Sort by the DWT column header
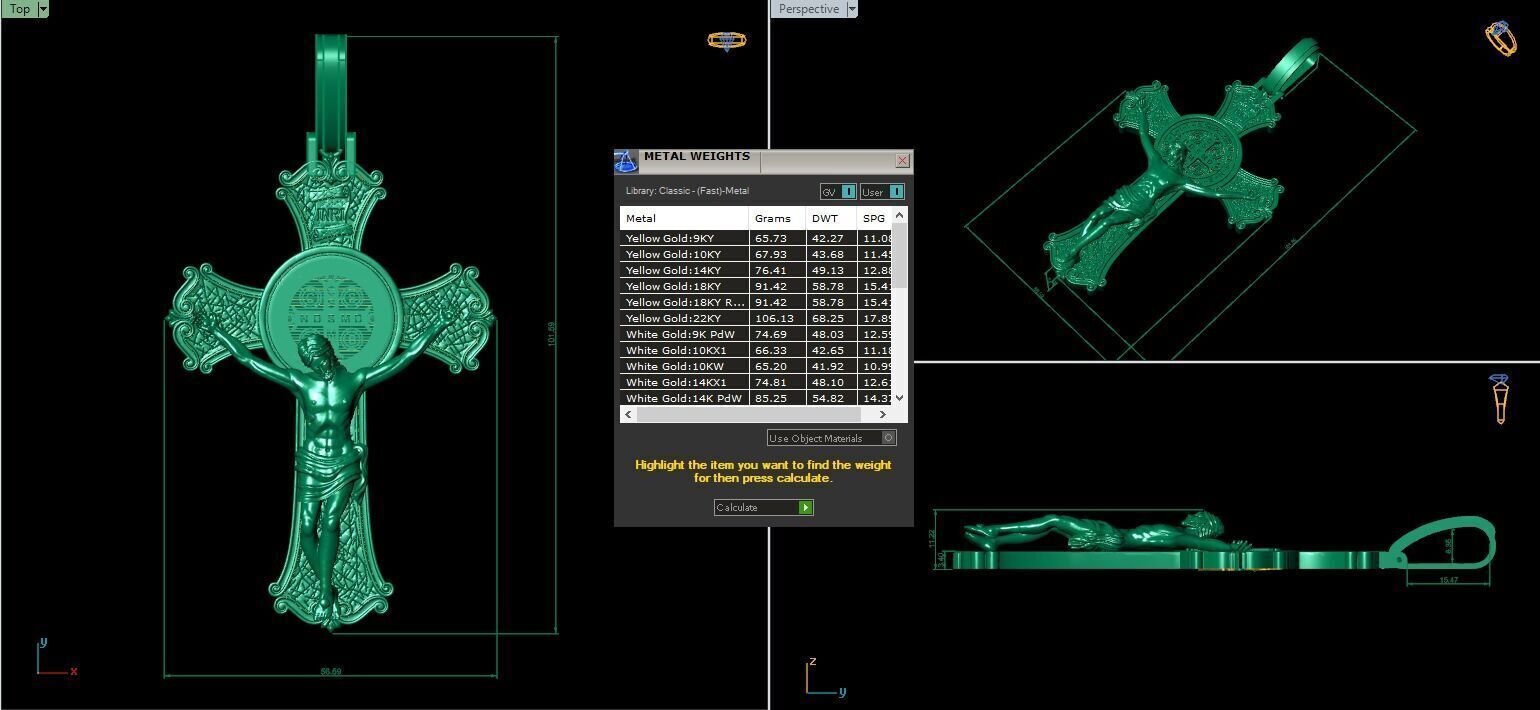The height and width of the screenshot is (710, 1540). coord(831,218)
